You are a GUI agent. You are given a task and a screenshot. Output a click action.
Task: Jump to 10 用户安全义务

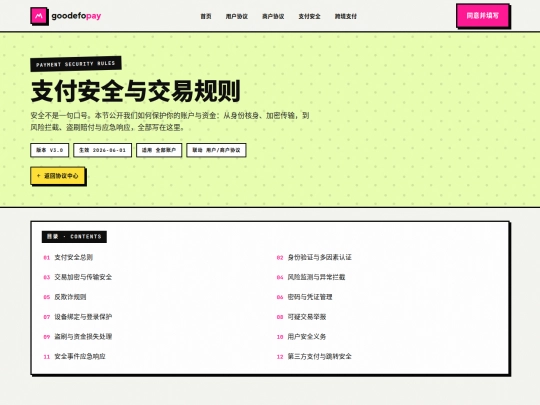[x=301, y=336]
